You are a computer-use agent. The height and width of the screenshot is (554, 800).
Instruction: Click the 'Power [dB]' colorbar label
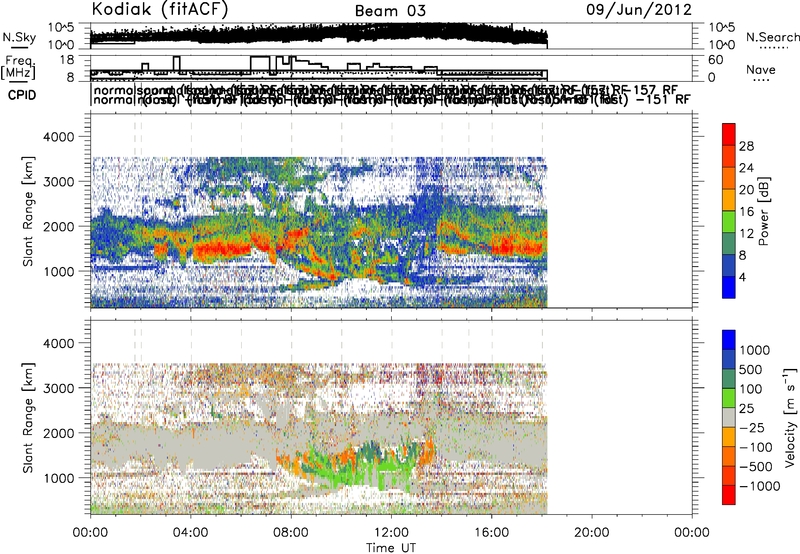(x=763, y=211)
